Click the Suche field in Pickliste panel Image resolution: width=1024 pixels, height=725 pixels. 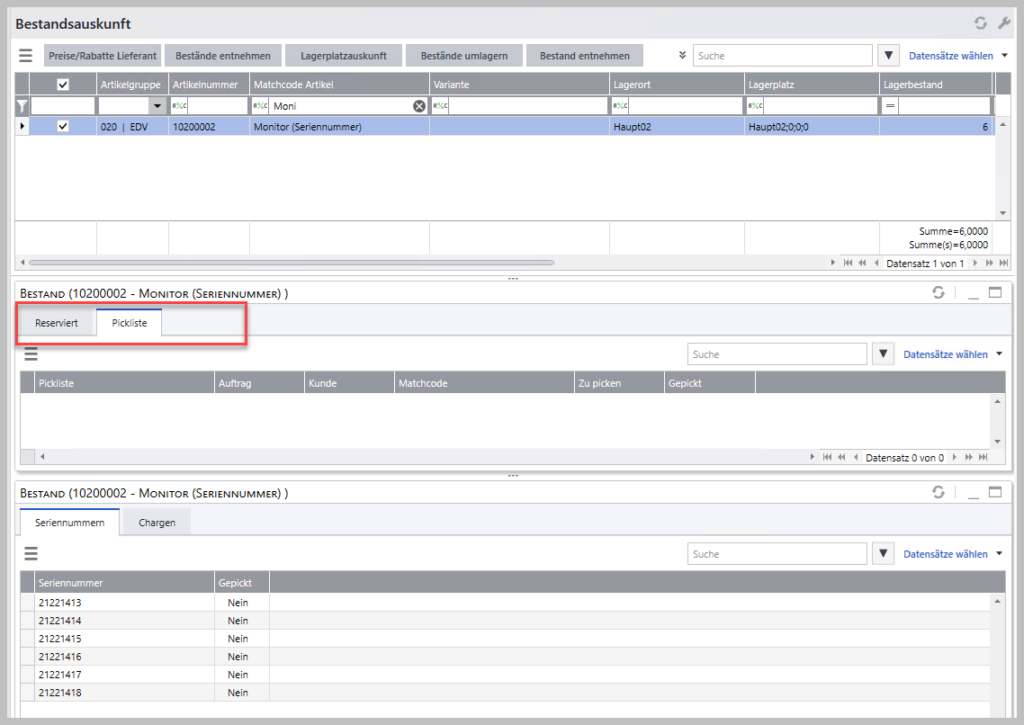[x=776, y=354]
